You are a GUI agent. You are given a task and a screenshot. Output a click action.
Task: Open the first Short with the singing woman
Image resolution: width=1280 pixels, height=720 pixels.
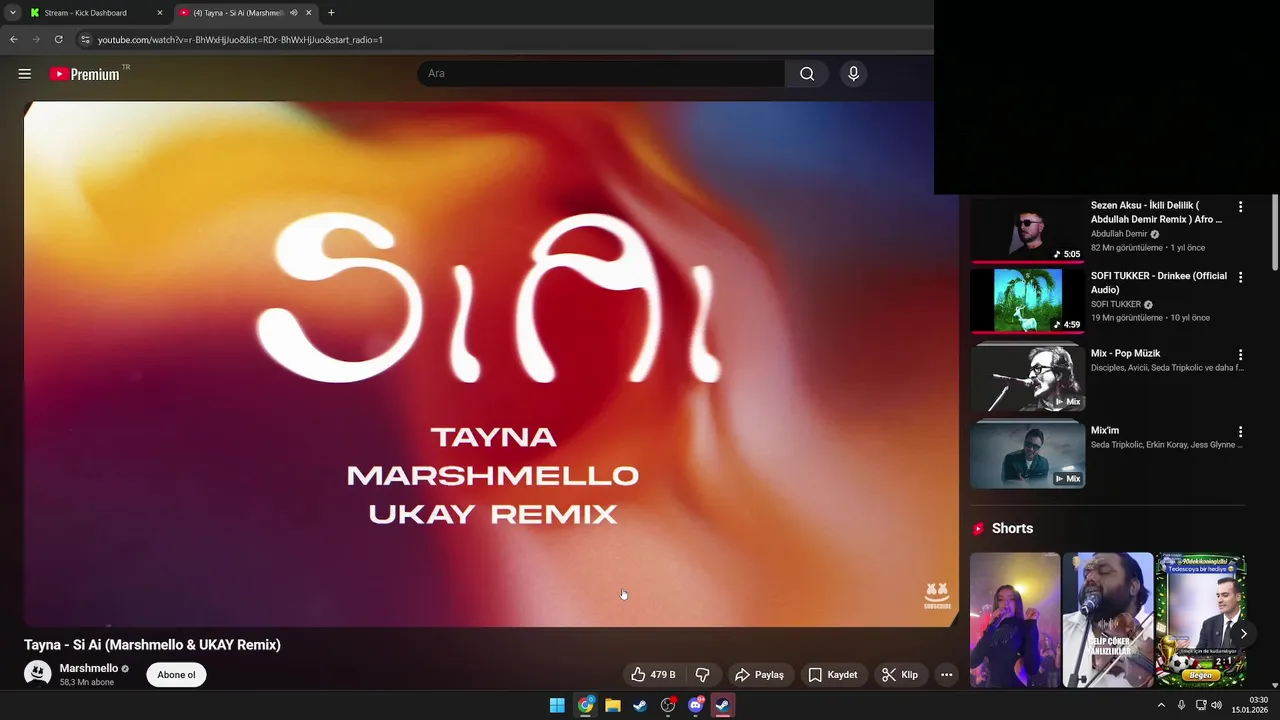tap(1015, 620)
